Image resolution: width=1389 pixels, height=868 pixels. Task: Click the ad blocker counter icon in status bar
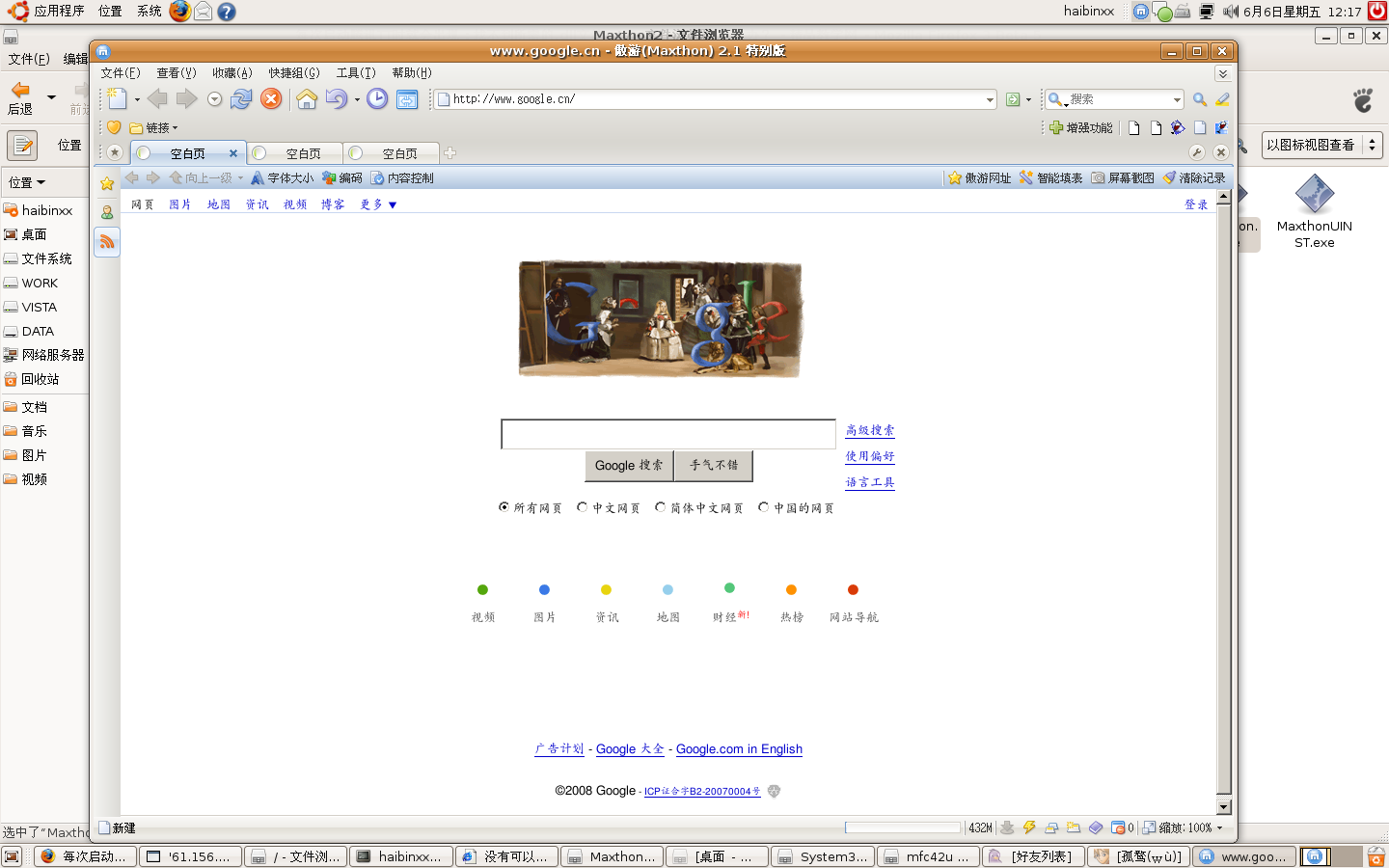1122,827
